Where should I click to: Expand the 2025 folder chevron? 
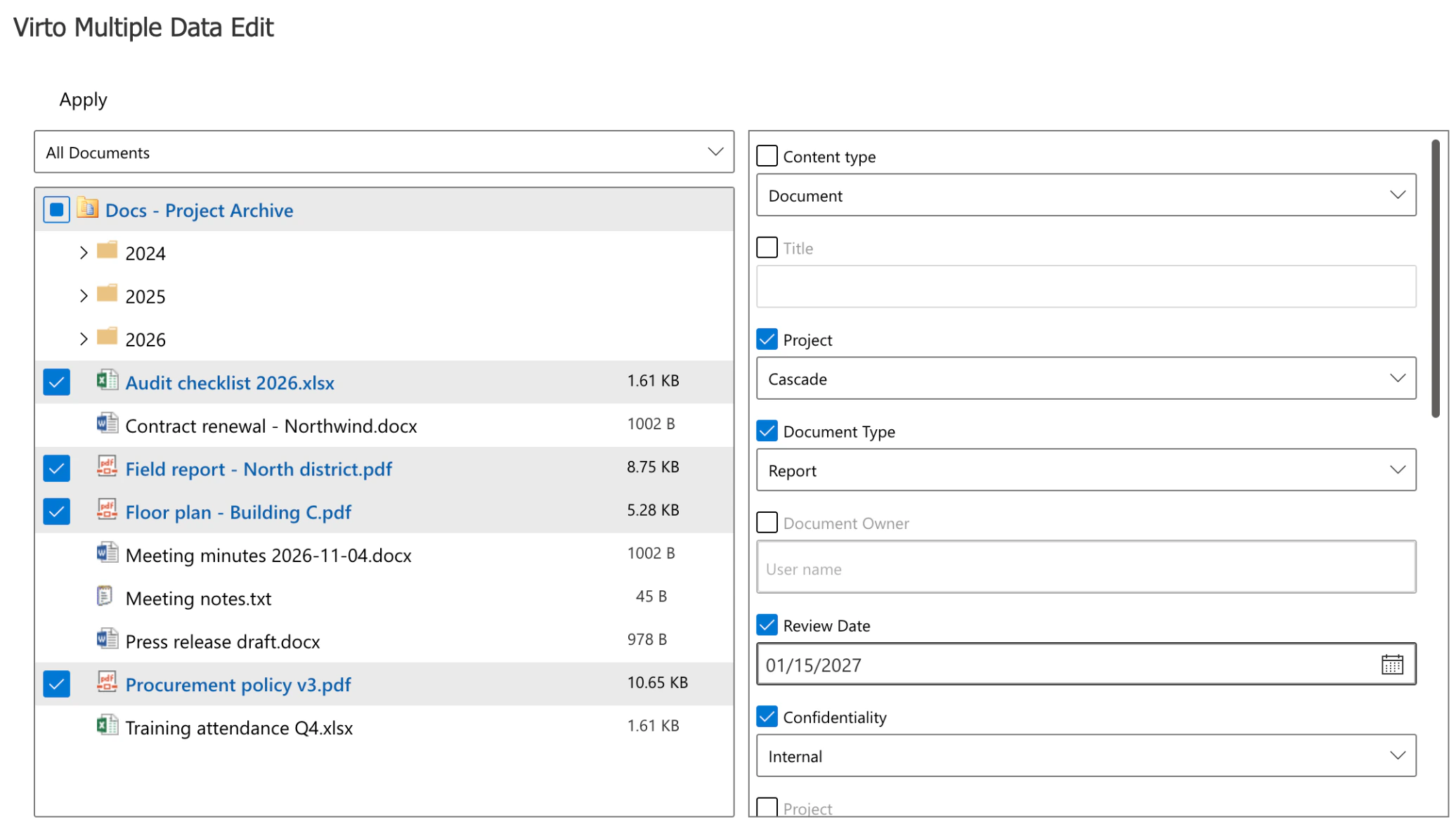[x=84, y=296]
